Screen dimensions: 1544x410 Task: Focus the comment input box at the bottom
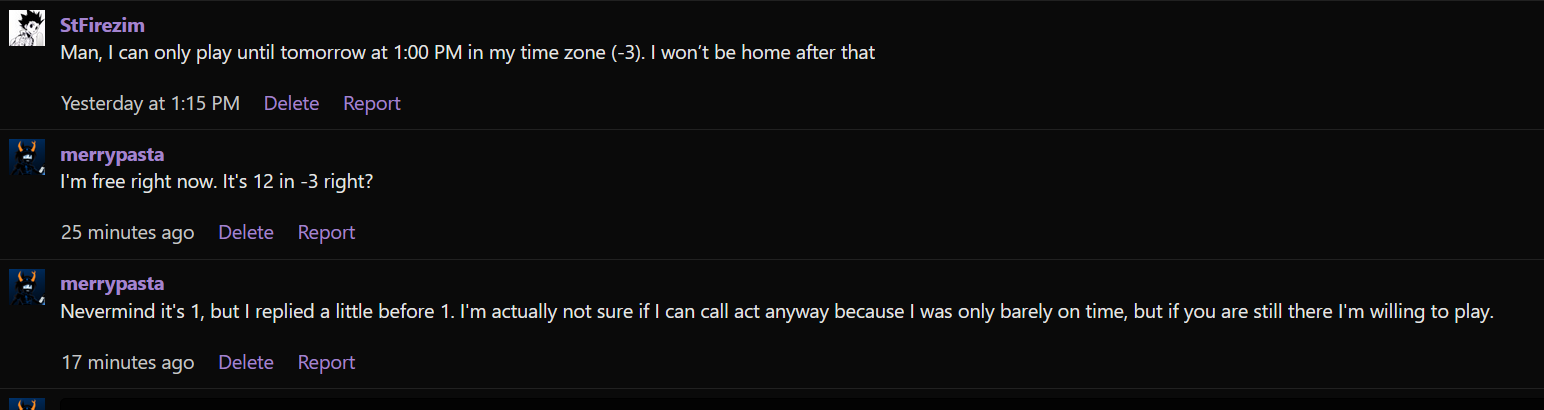coord(800,403)
